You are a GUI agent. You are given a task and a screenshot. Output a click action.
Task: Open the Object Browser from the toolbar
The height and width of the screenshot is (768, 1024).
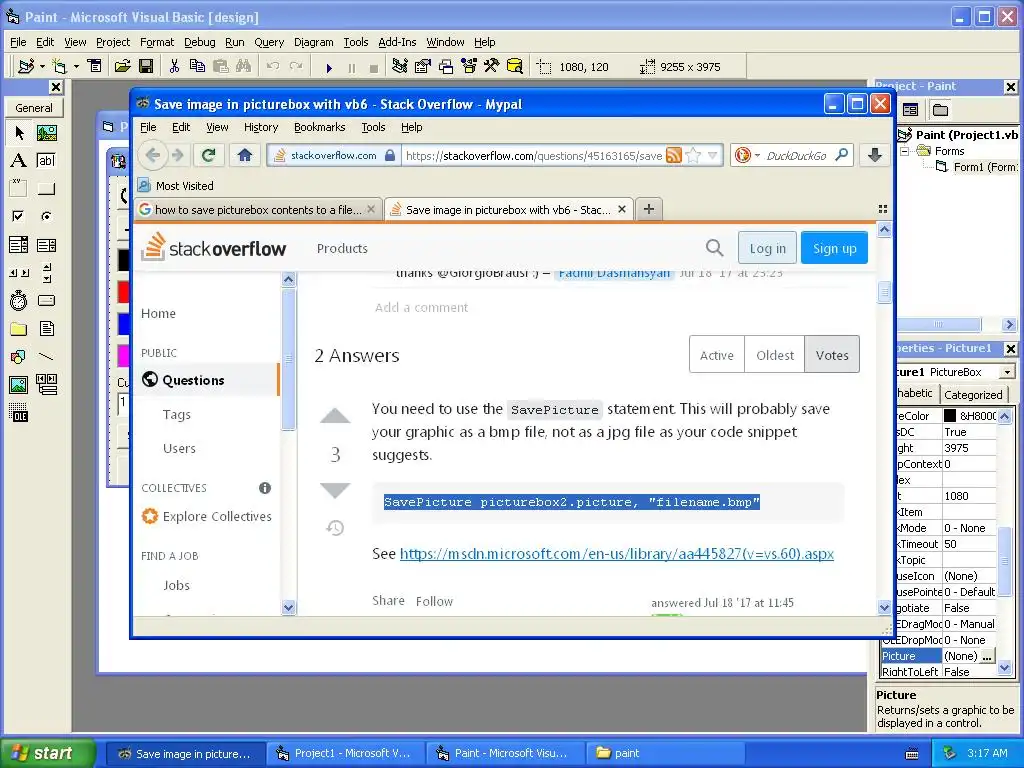(x=469, y=66)
